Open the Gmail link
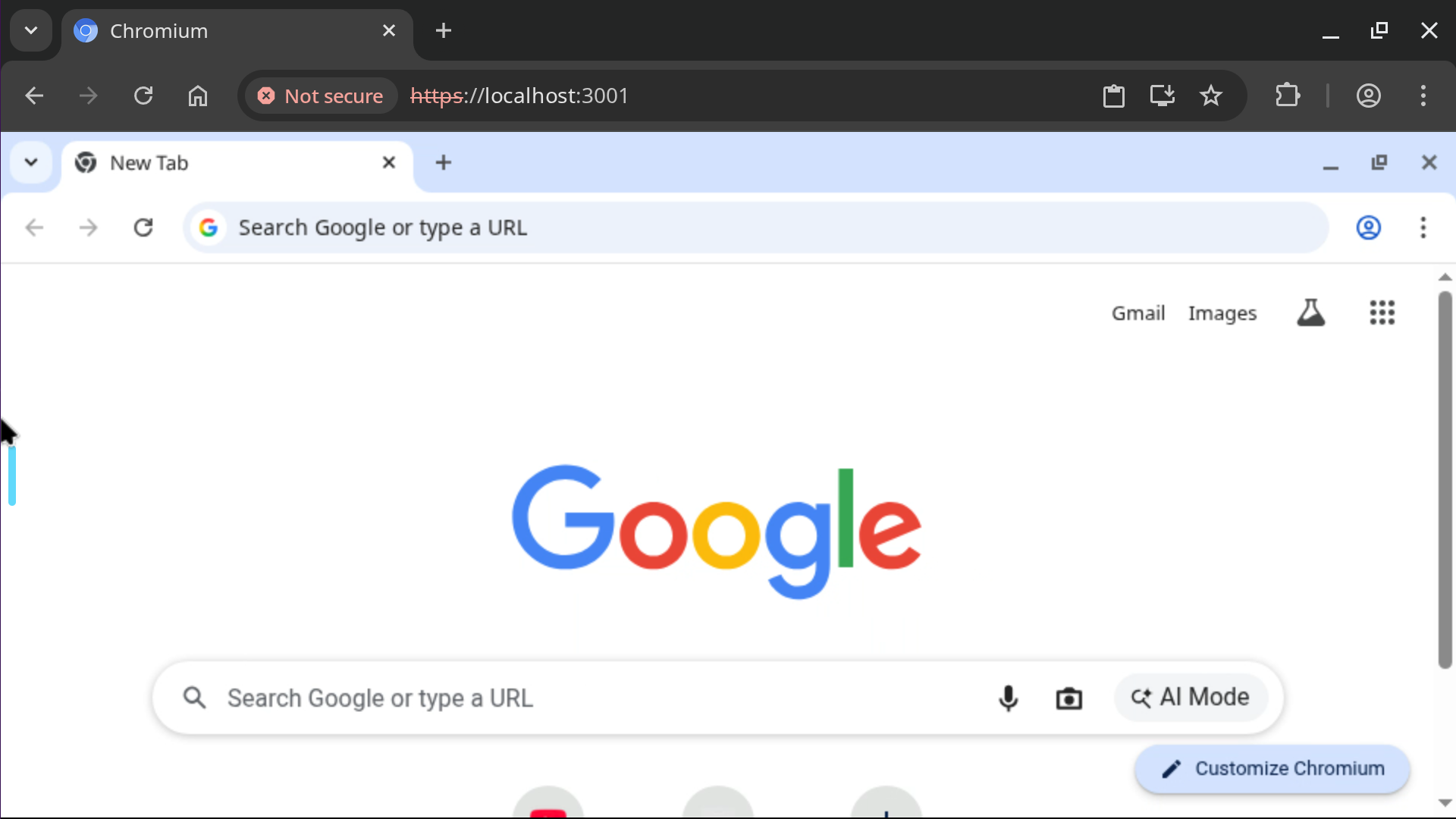The width and height of the screenshot is (1456, 819). 1137,313
